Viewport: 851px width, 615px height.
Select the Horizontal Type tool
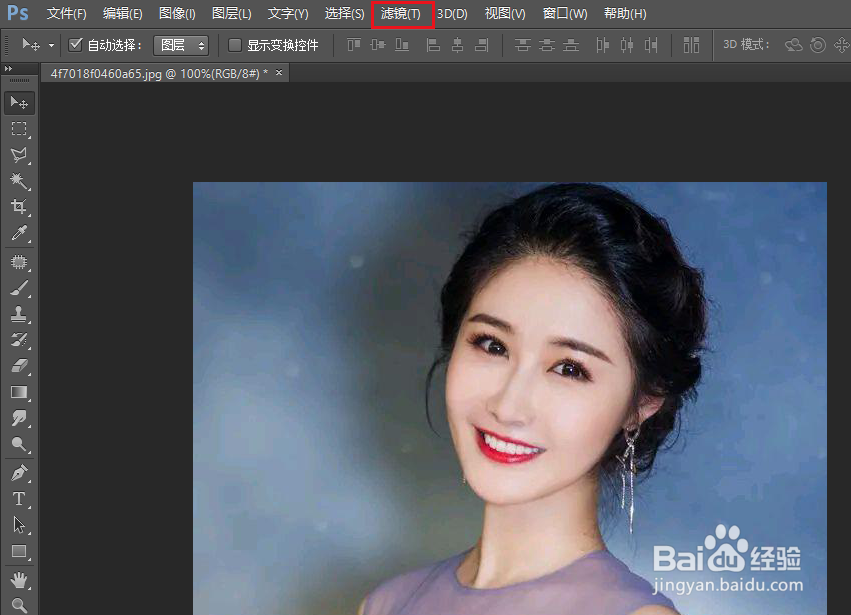click(x=20, y=499)
